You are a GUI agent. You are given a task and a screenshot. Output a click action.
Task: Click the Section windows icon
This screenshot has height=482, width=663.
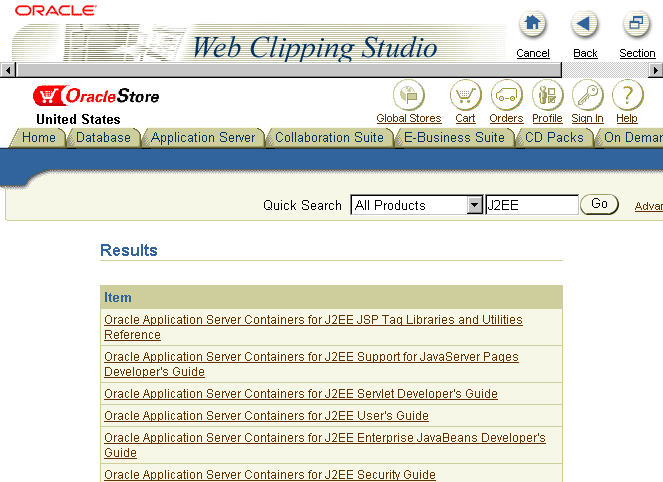[636, 24]
